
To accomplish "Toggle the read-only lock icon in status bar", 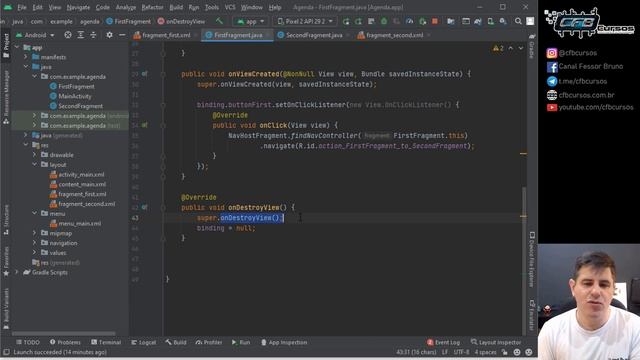I will [504, 352].
